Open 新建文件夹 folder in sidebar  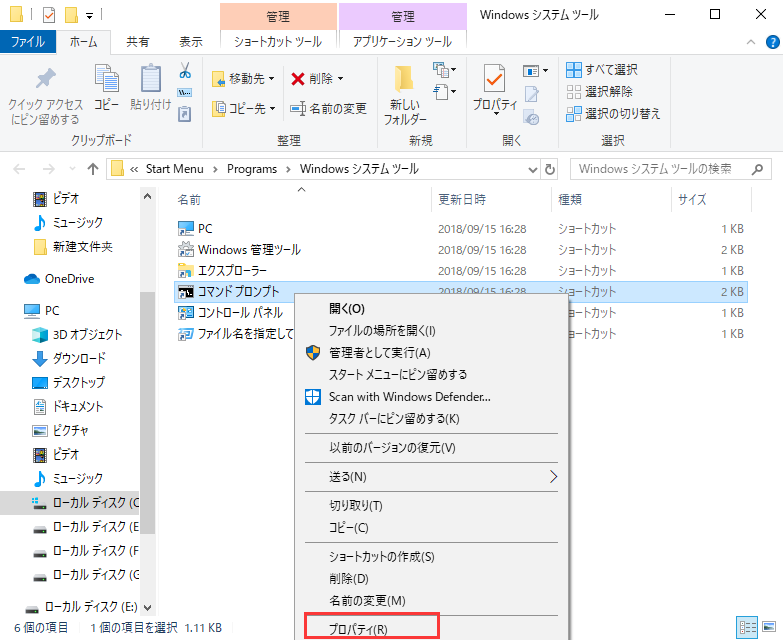click(x=73, y=247)
